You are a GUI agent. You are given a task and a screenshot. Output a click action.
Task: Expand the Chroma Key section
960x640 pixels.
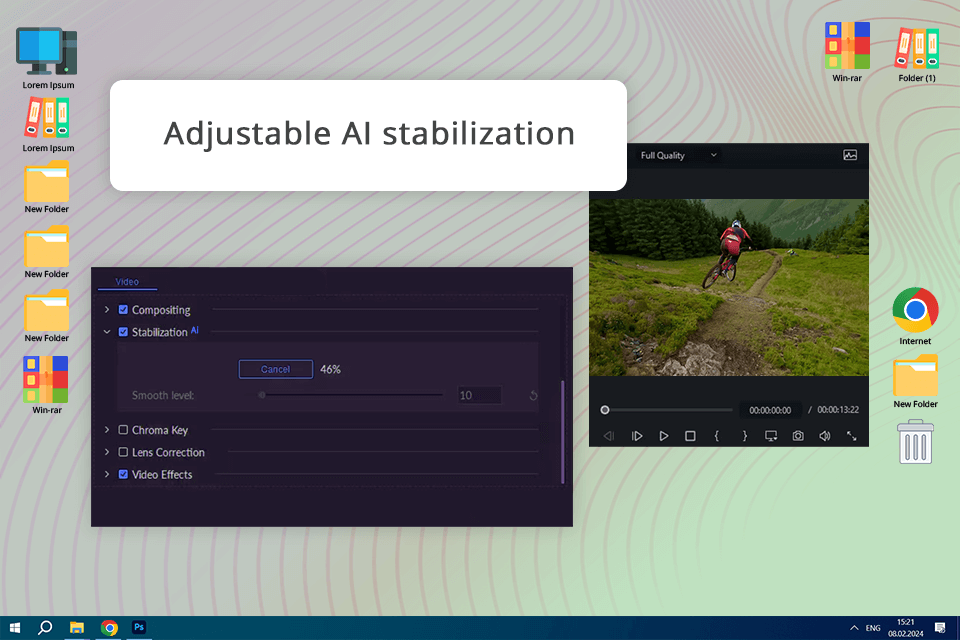pyautogui.click(x=107, y=430)
